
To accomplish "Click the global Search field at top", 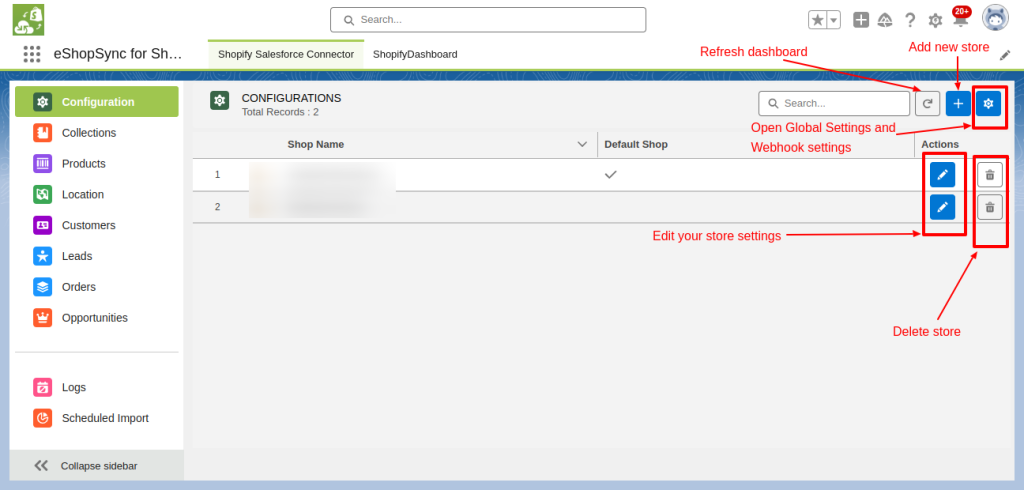I will coord(488,20).
